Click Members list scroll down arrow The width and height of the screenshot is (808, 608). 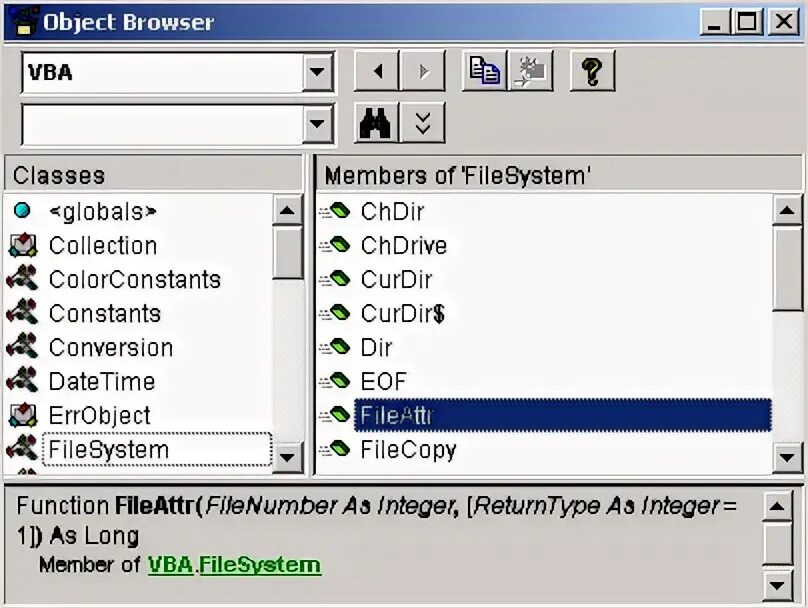(x=787, y=457)
